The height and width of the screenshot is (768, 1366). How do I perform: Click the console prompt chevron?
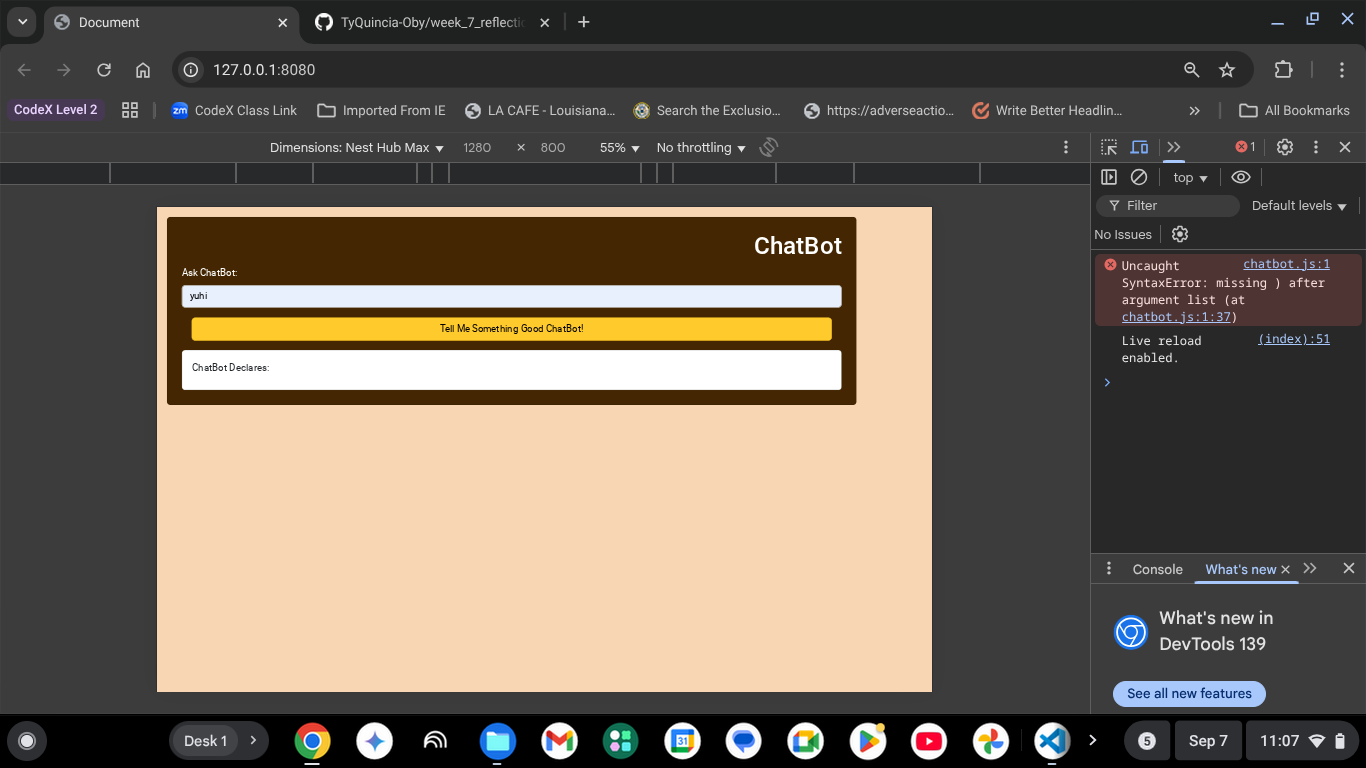coord(1107,382)
